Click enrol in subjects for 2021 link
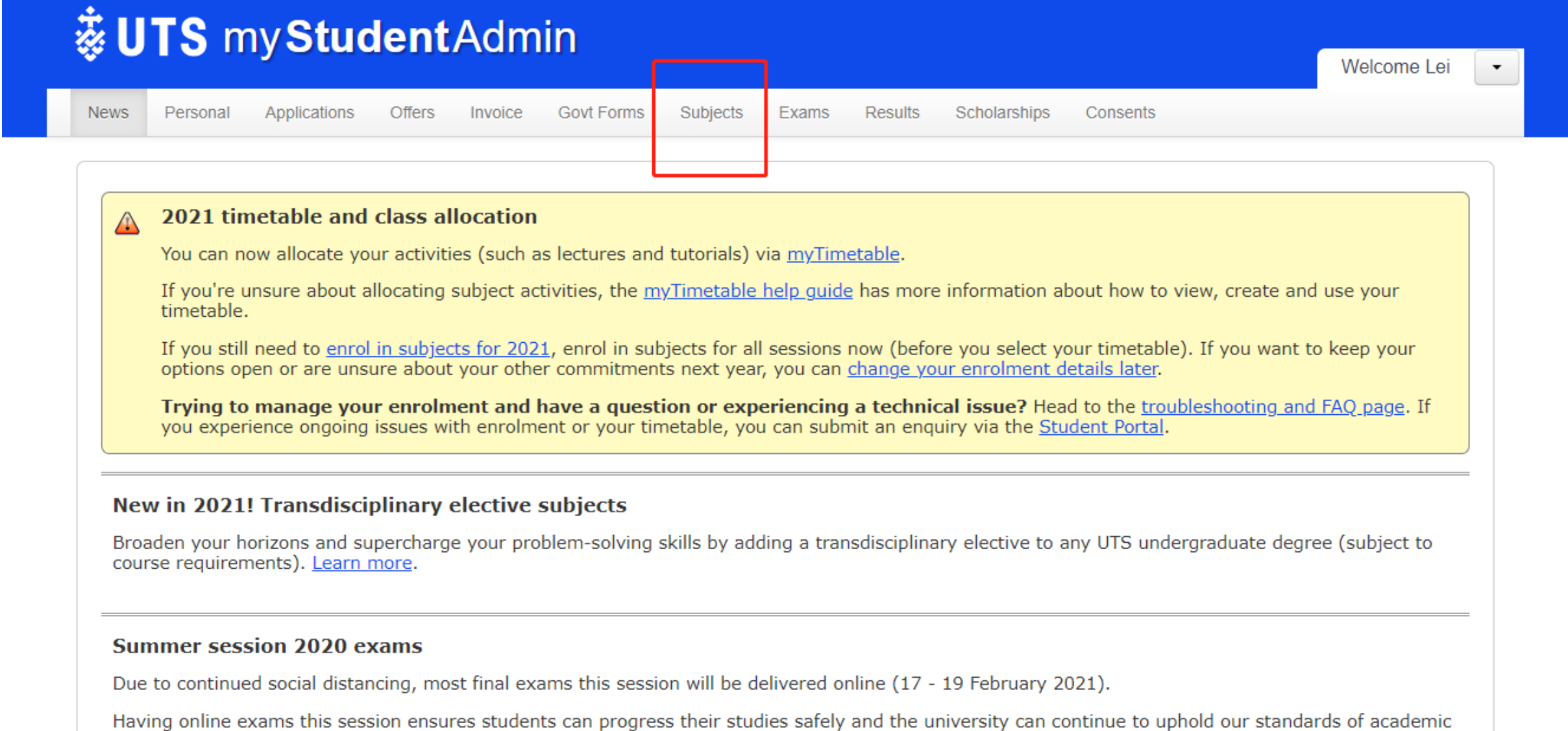 coord(438,349)
